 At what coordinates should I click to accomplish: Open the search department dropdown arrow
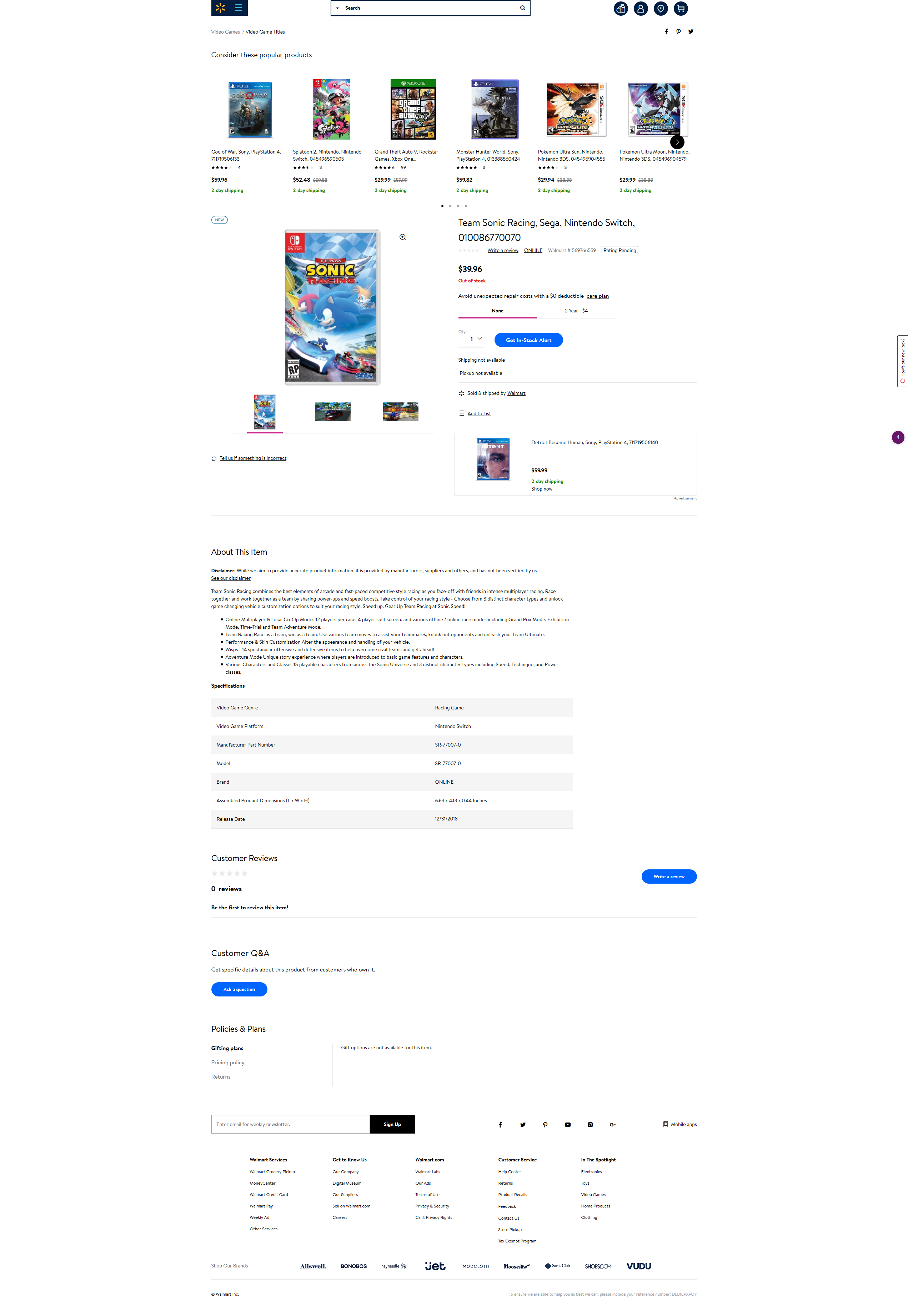click(x=337, y=8)
